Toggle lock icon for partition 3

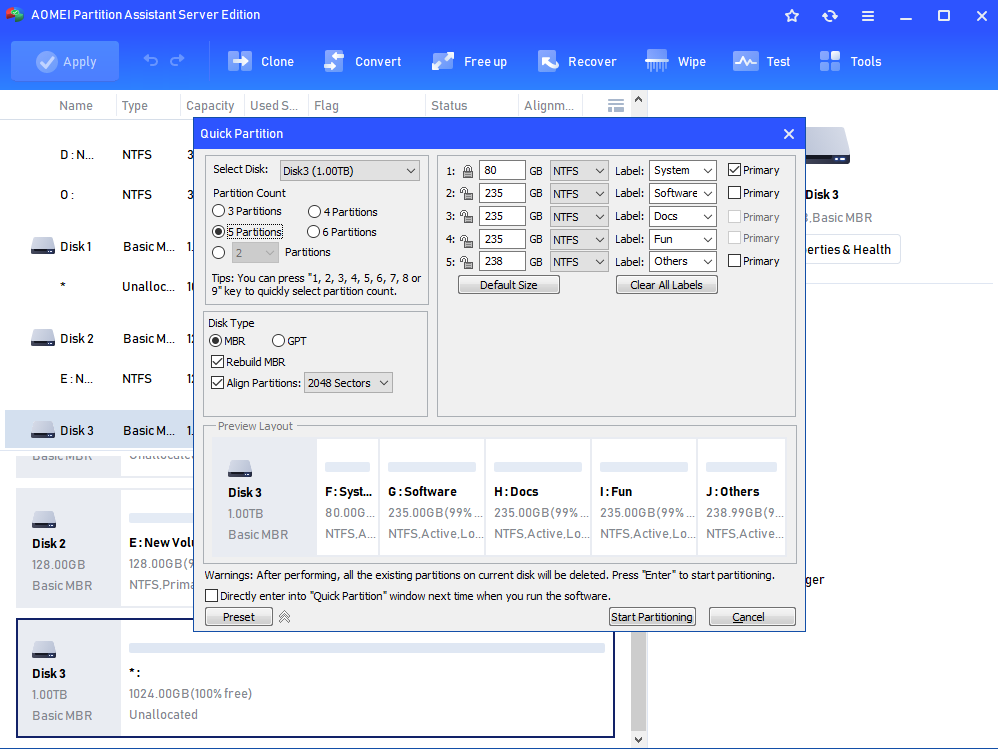(x=467, y=216)
